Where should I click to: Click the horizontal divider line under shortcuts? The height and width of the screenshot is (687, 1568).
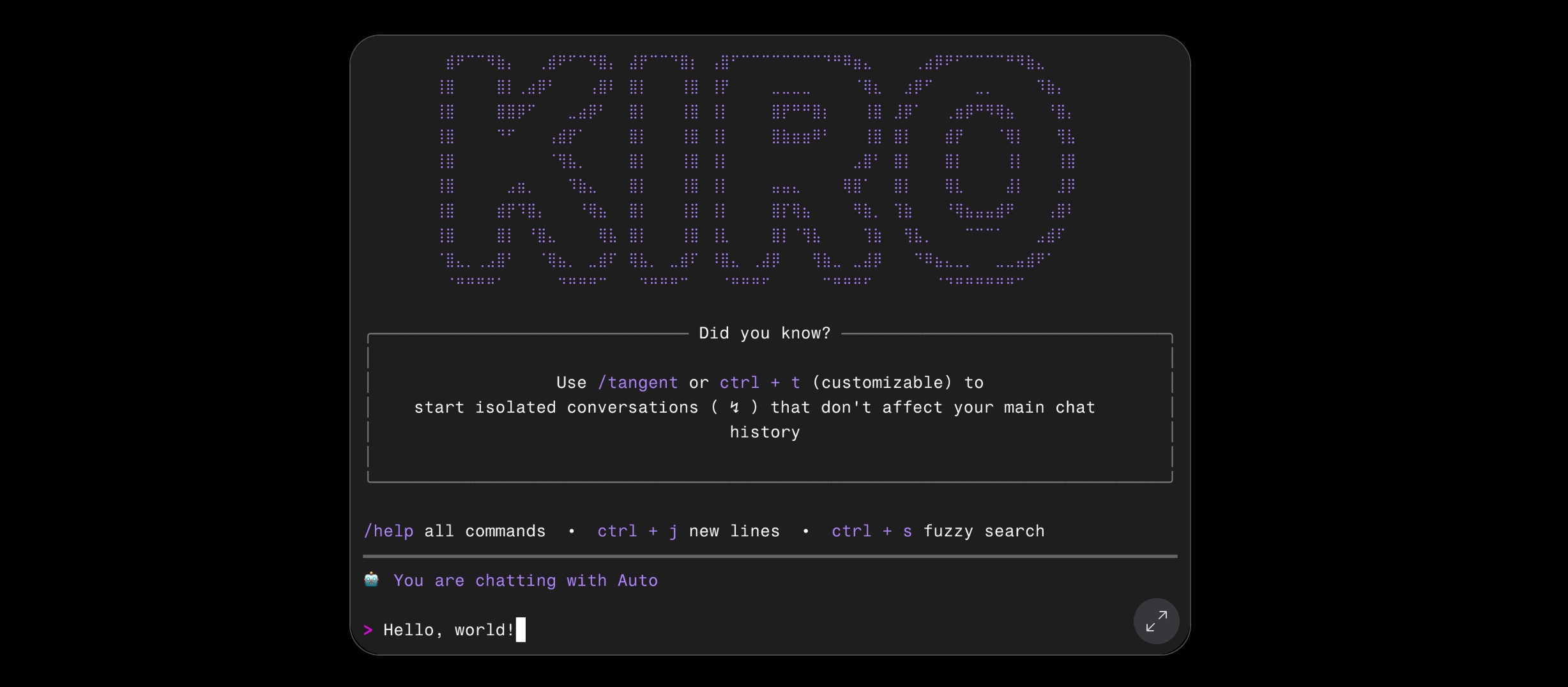tap(766, 556)
